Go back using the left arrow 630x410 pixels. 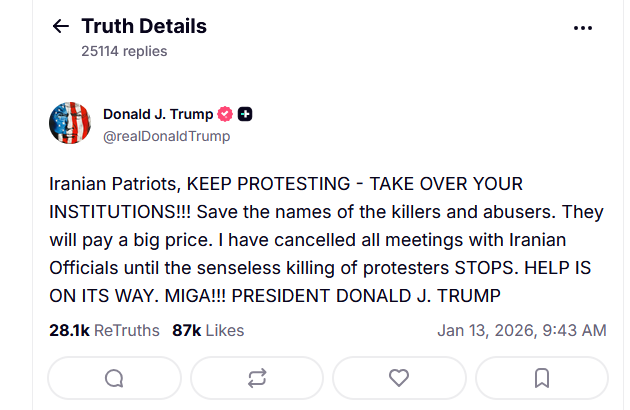click(61, 27)
